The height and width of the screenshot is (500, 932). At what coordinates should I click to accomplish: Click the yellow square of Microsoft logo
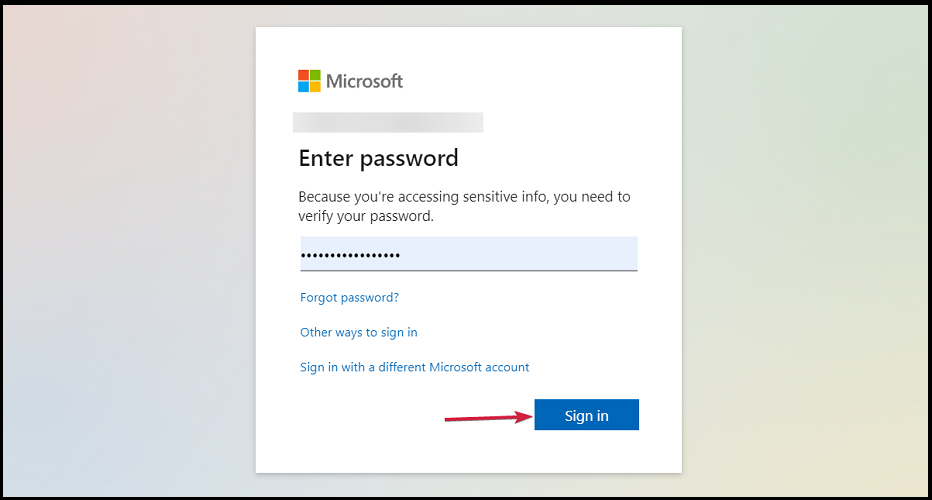[315, 87]
